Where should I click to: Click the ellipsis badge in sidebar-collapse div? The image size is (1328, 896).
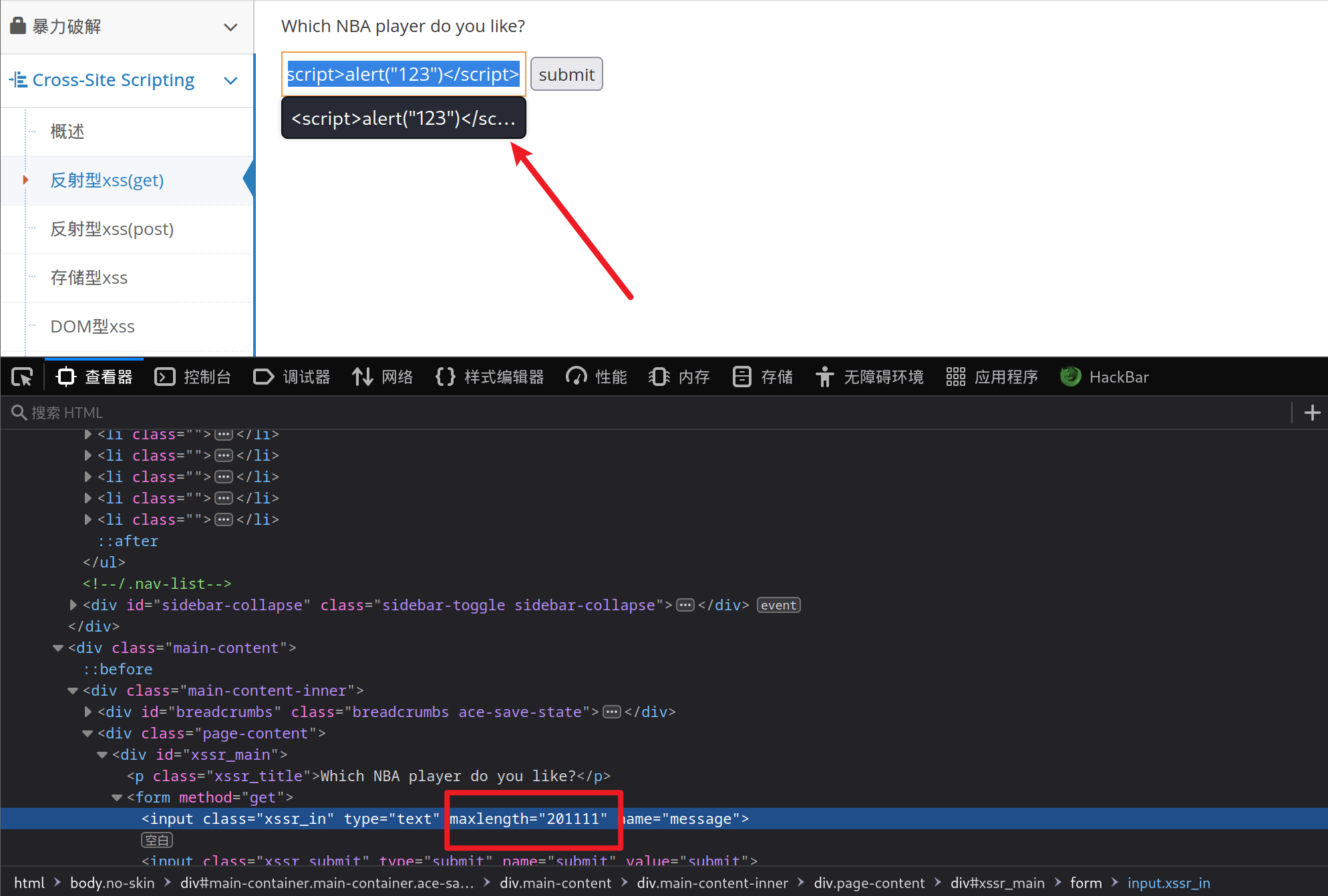[x=685, y=605]
